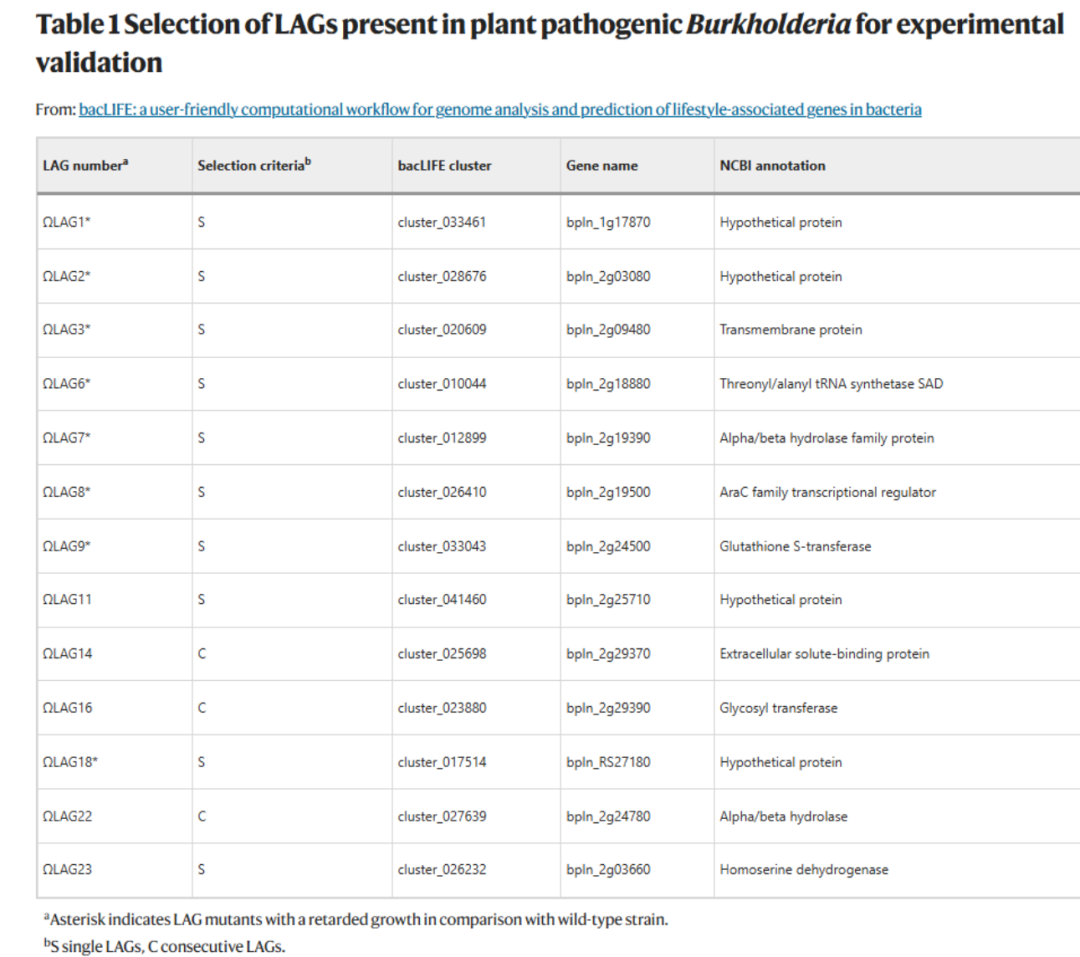
Task: Click the Selection criteria column header
Action: [254, 165]
